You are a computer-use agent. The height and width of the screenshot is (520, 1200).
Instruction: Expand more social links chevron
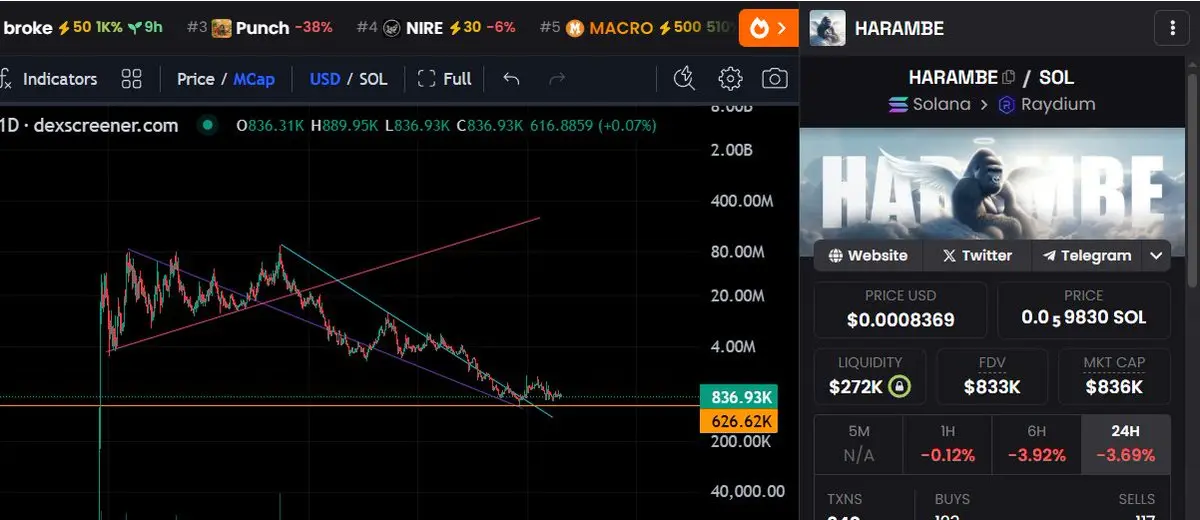1156,256
